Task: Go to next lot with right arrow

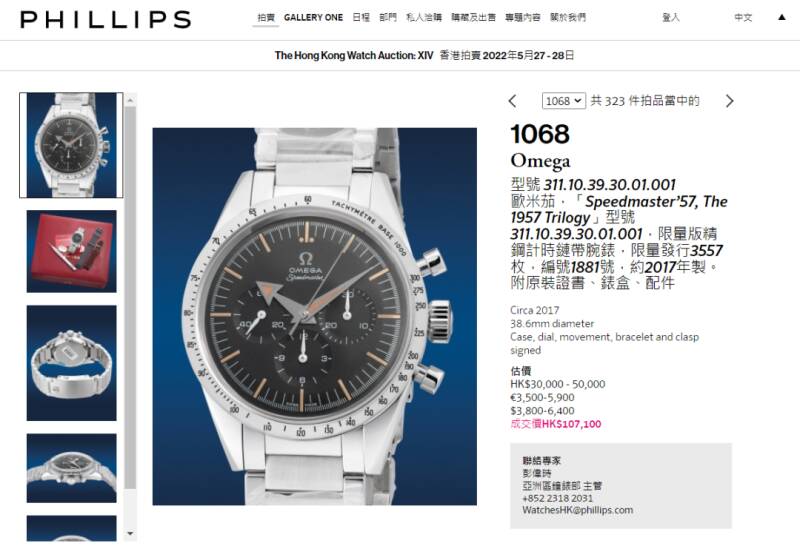Action: (729, 101)
